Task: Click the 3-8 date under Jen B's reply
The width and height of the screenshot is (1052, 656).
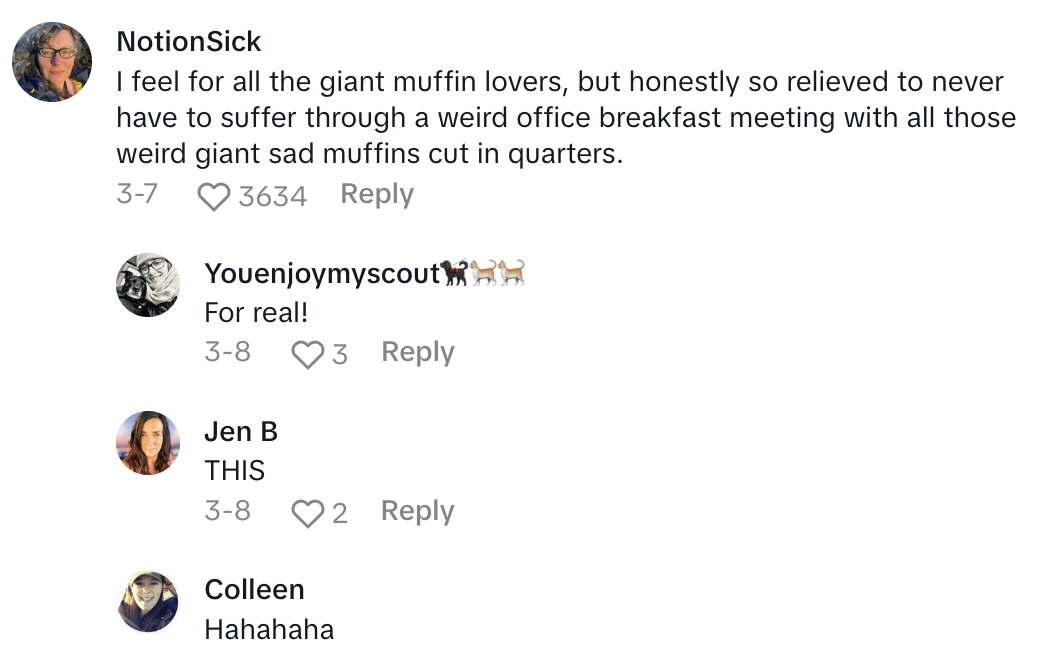Action: (227, 511)
